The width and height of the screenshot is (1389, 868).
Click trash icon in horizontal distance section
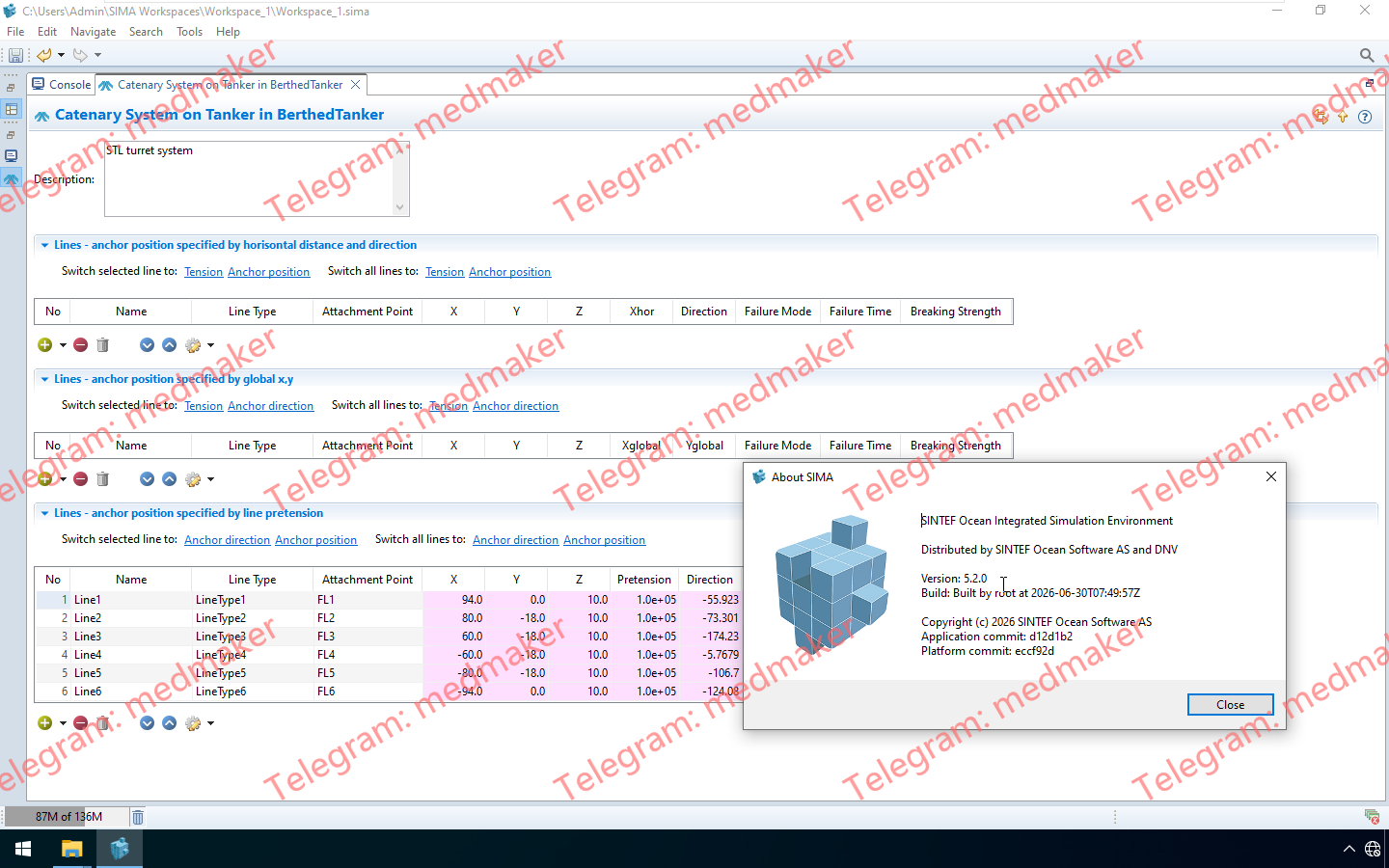tap(103, 345)
